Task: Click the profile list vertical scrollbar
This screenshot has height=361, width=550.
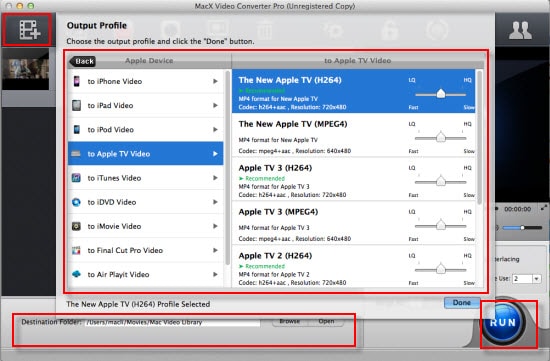Action: 479,138
